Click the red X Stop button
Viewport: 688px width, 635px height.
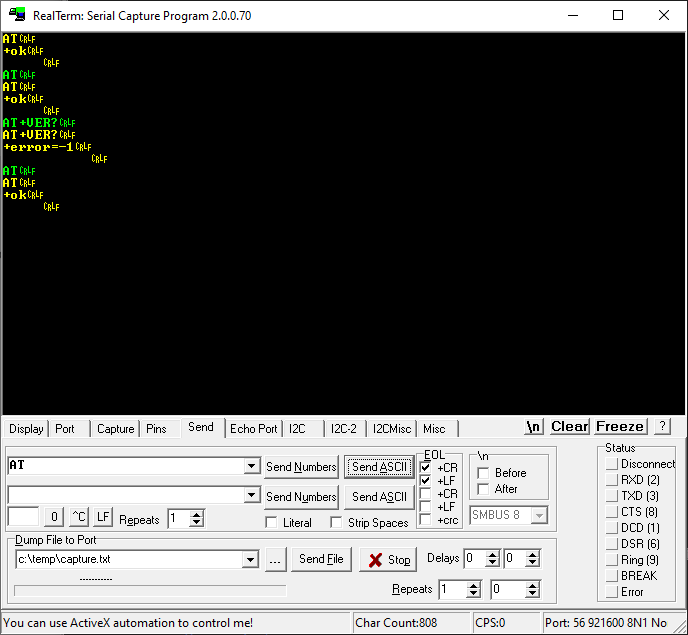388,560
